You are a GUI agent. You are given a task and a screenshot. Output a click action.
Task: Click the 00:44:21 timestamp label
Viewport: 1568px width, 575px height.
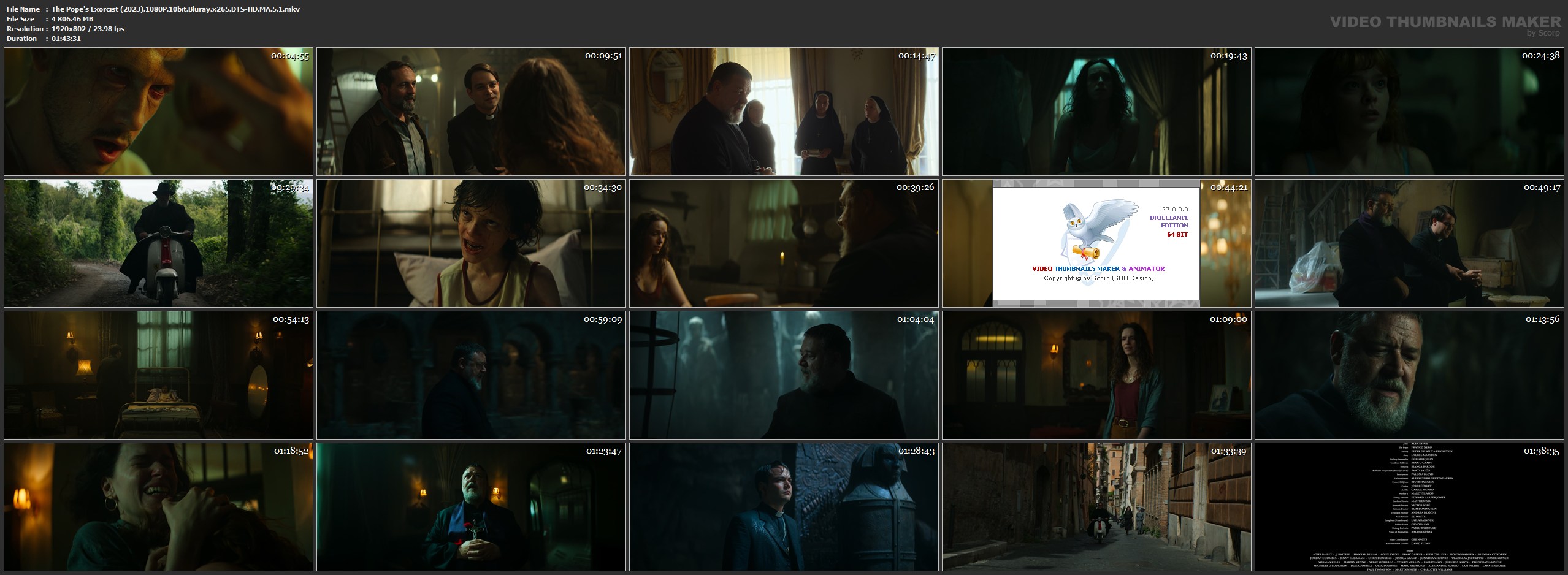point(1228,188)
